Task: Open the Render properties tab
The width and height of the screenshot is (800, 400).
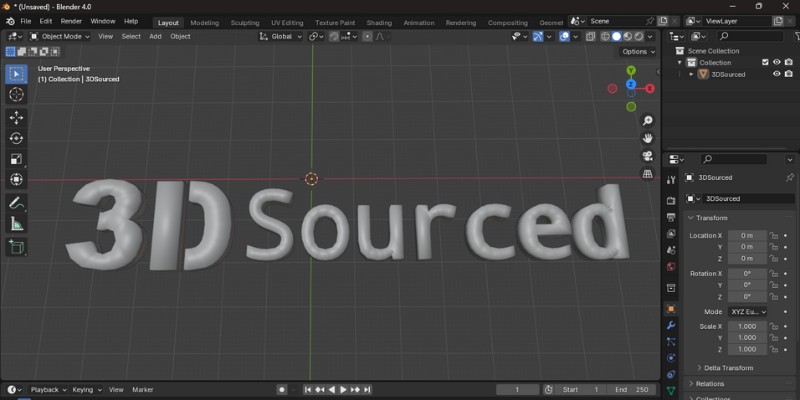Action: 671,201
